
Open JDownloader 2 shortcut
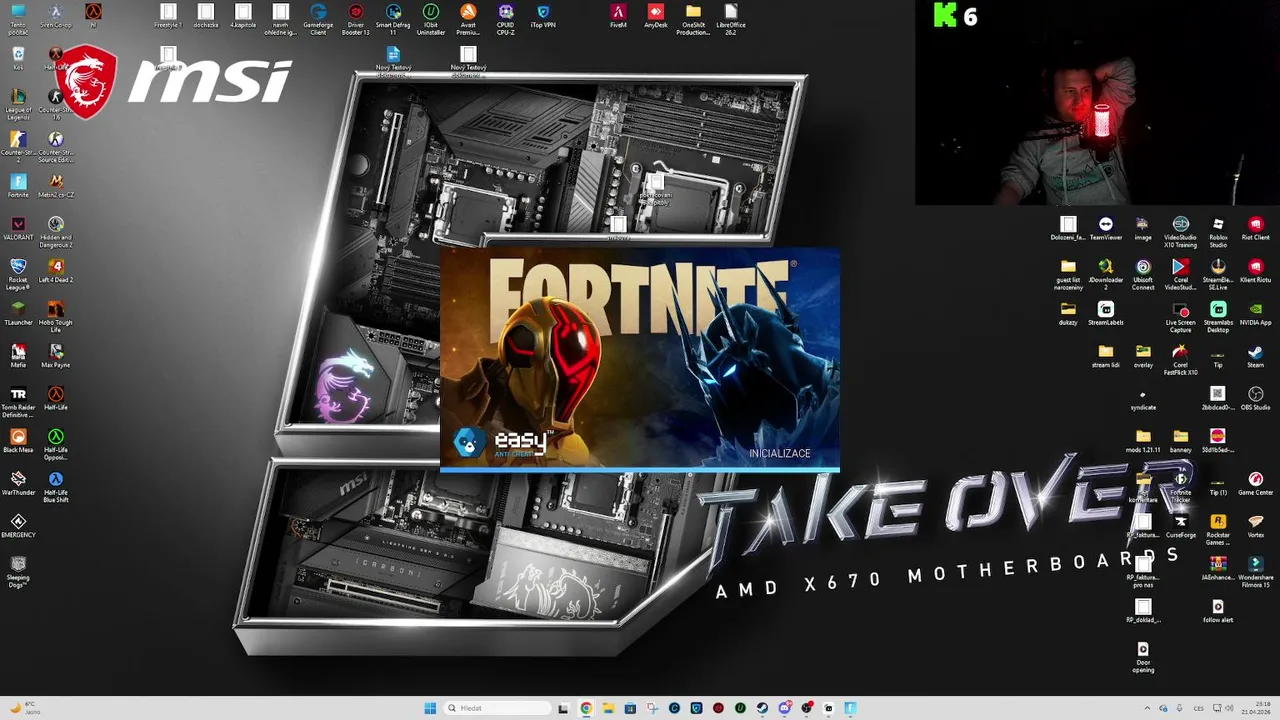(1106, 272)
